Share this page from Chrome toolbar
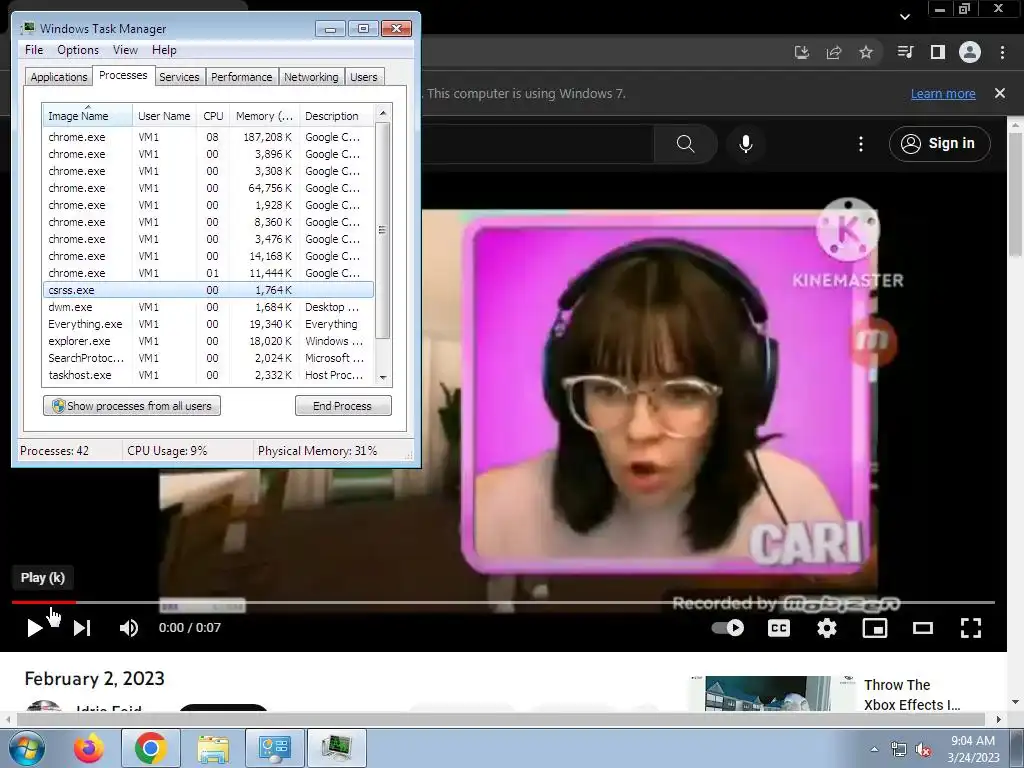Image resolution: width=1024 pixels, height=768 pixels. 834,52
